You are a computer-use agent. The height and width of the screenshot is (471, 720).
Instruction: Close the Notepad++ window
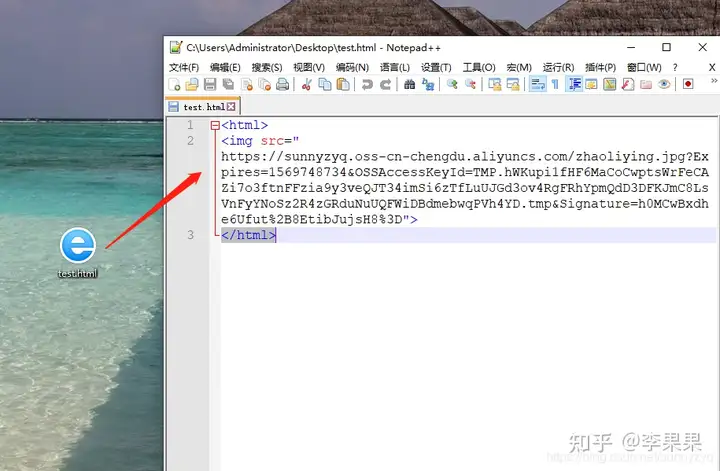pos(703,47)
